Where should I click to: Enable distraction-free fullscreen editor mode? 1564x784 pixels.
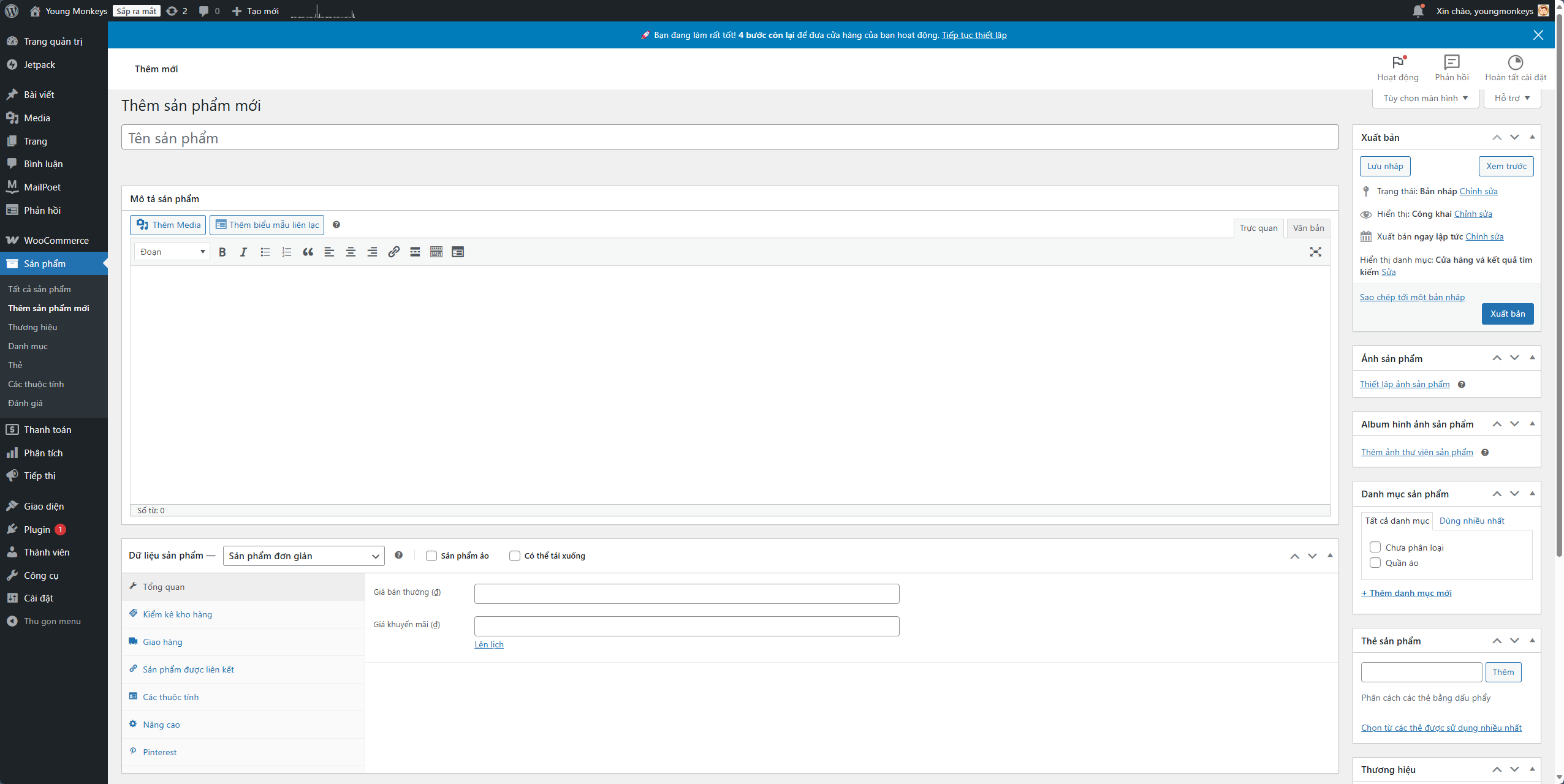tap(1315, 252)
